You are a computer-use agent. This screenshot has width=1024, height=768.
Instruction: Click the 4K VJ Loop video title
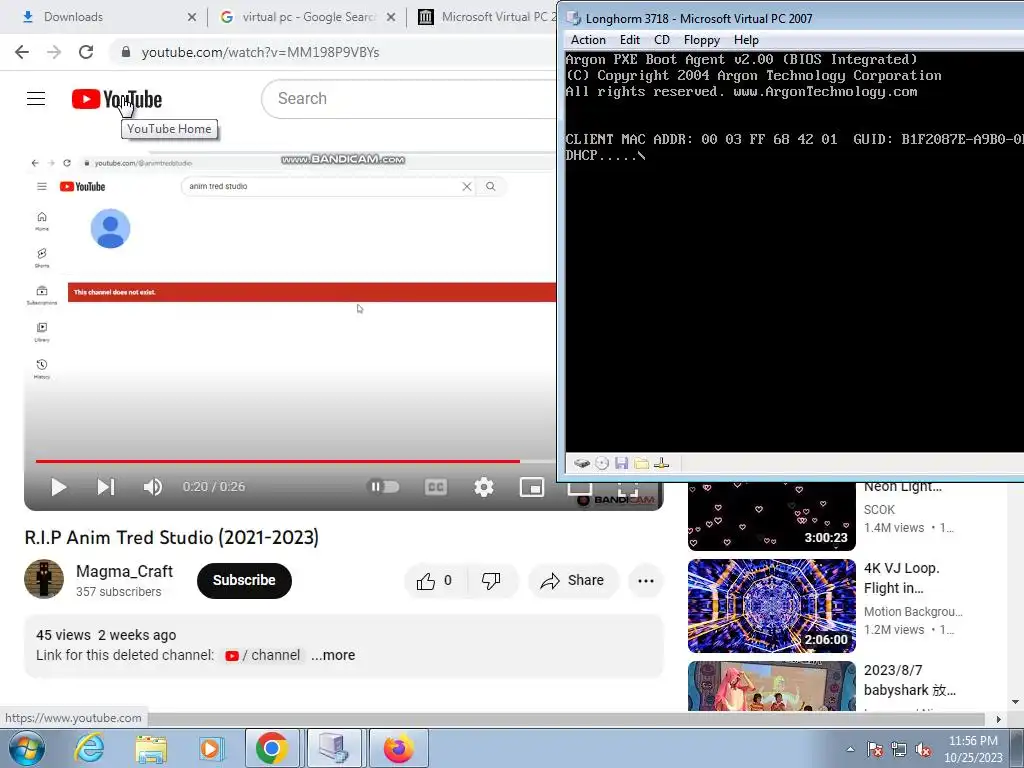(x=901, y=578)
